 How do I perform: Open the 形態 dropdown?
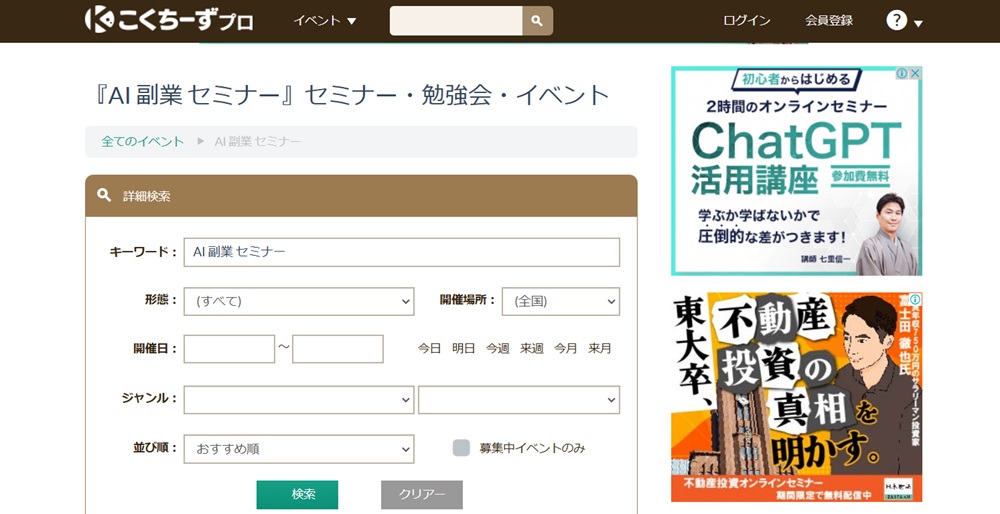[299, 301]
